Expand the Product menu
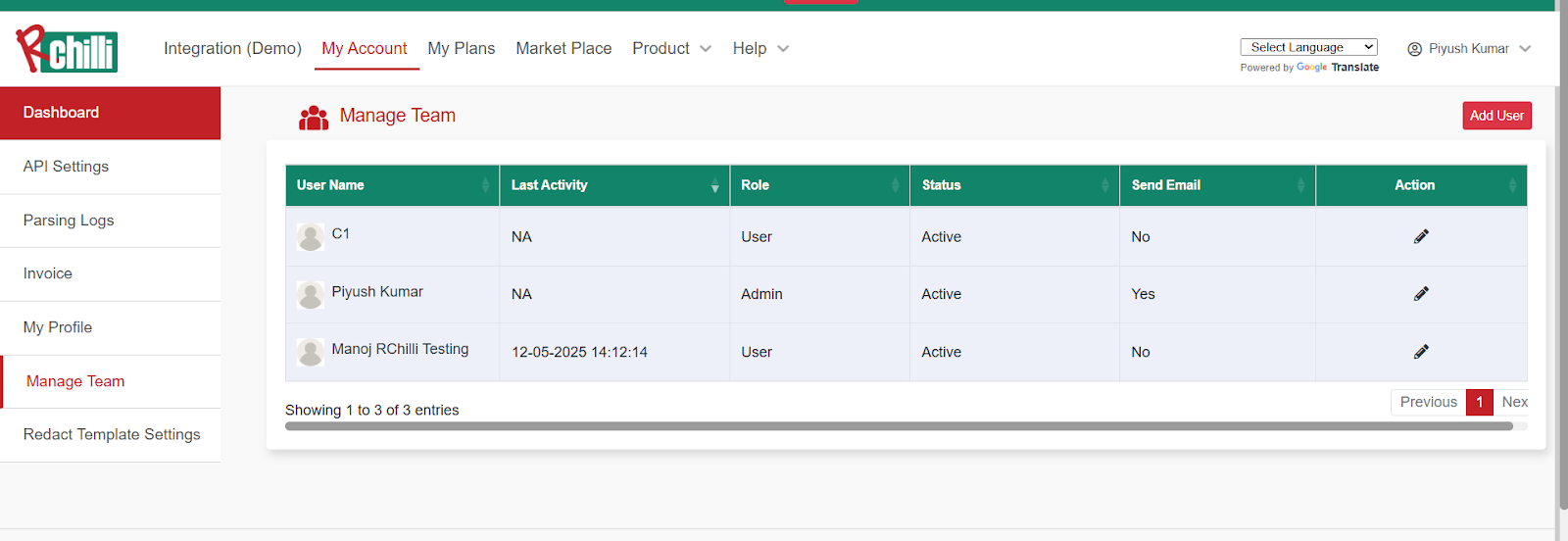 [671, 49]
